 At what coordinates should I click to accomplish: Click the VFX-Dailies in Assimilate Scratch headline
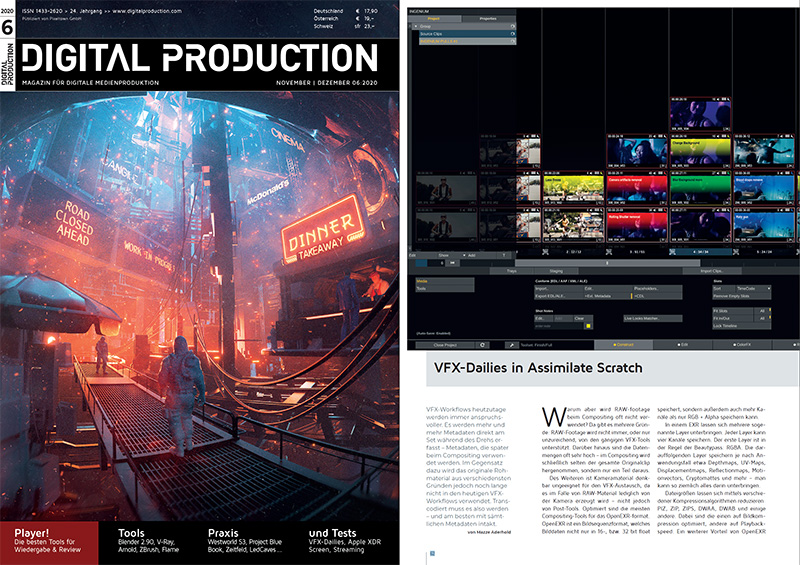pos(538,368)
